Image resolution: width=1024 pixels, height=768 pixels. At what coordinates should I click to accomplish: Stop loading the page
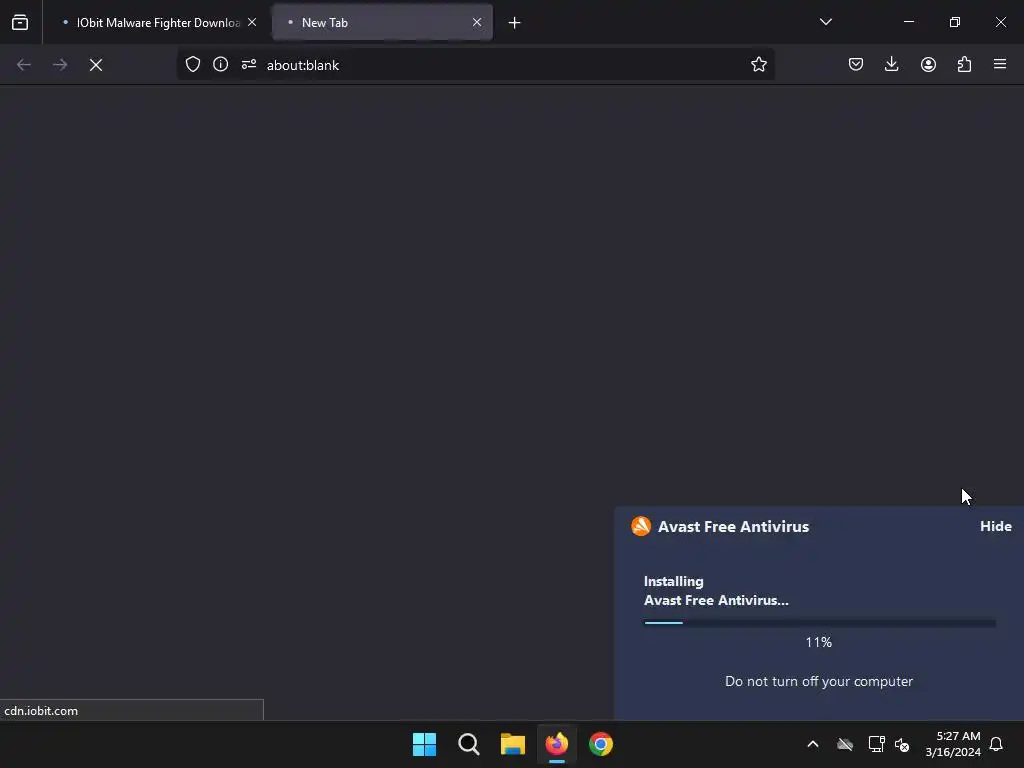pos(96,65)
